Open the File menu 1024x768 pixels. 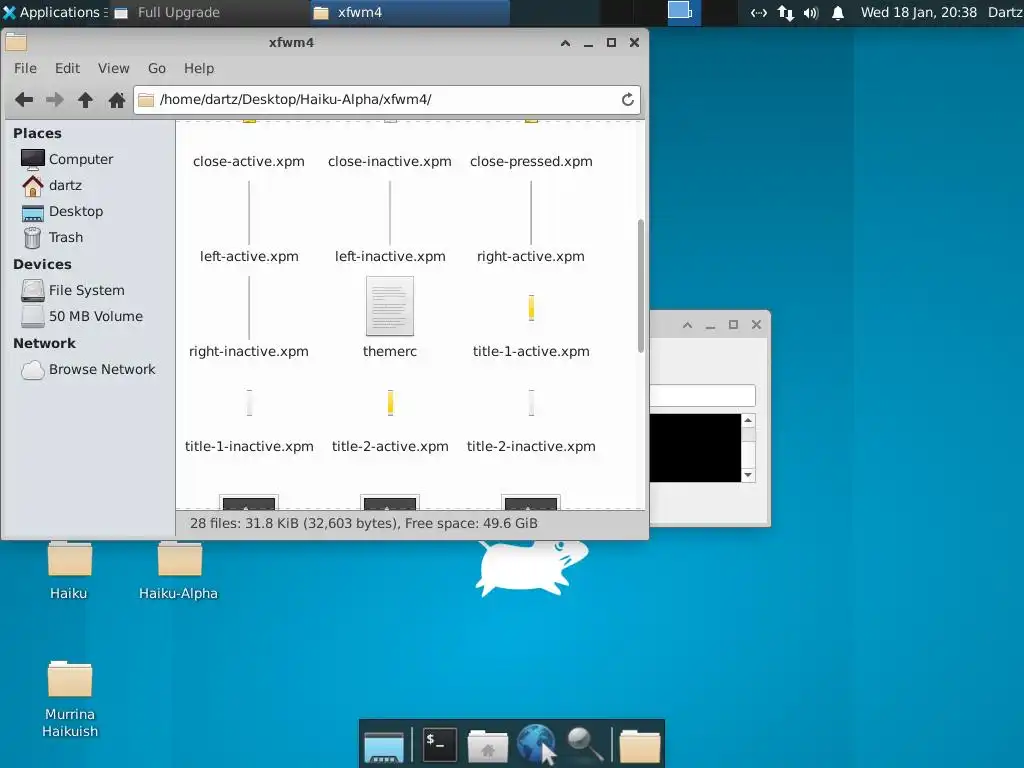tap(25, 68)
